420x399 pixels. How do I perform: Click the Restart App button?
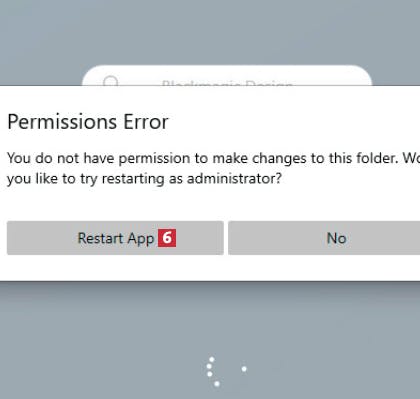(115, 238)
